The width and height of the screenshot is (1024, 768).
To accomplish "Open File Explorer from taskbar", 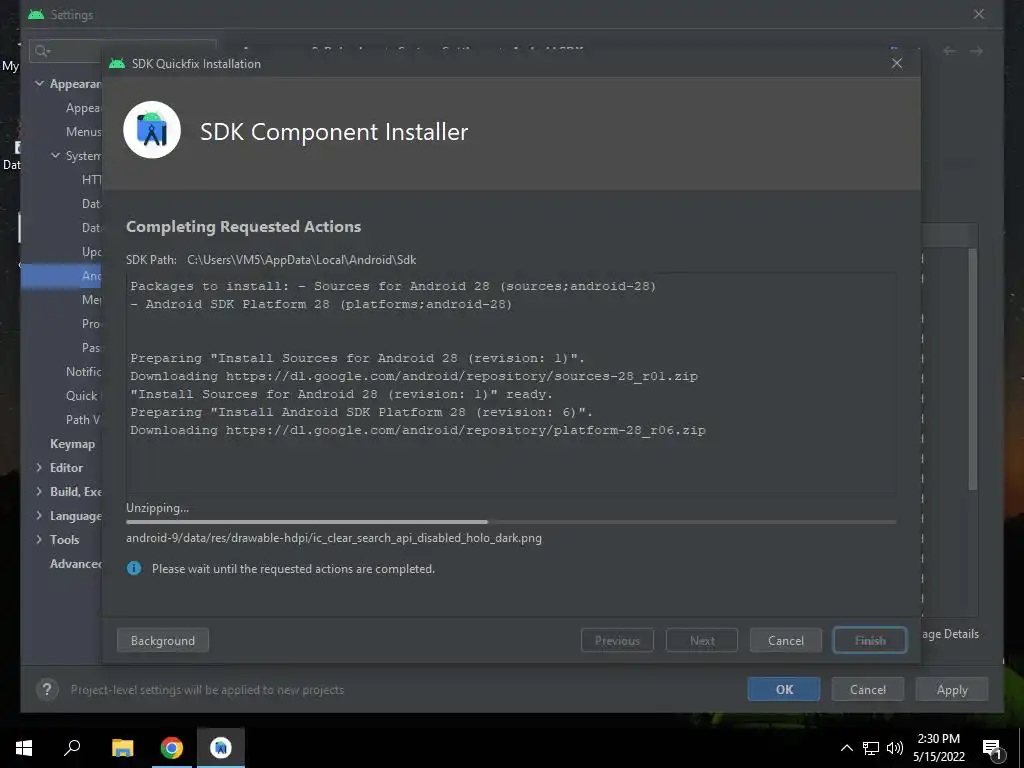I will tap(122, 748).
